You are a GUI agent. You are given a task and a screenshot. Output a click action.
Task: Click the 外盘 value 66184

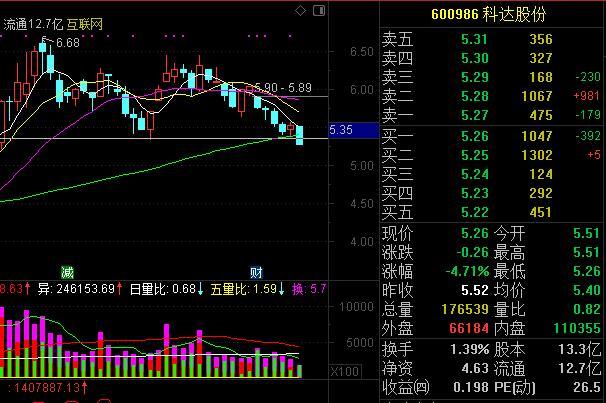click(469, 328)
